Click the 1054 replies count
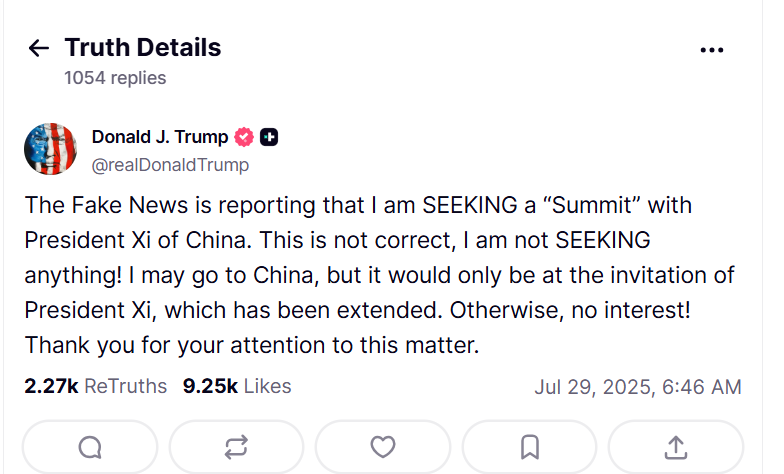 (x=115, y=77)
